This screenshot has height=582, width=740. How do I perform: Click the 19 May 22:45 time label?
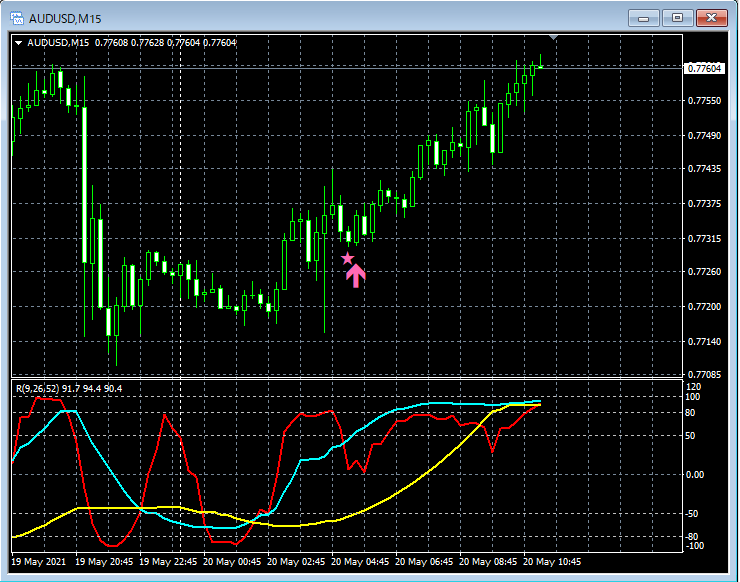pyautogui.click(x=168, y=562)
